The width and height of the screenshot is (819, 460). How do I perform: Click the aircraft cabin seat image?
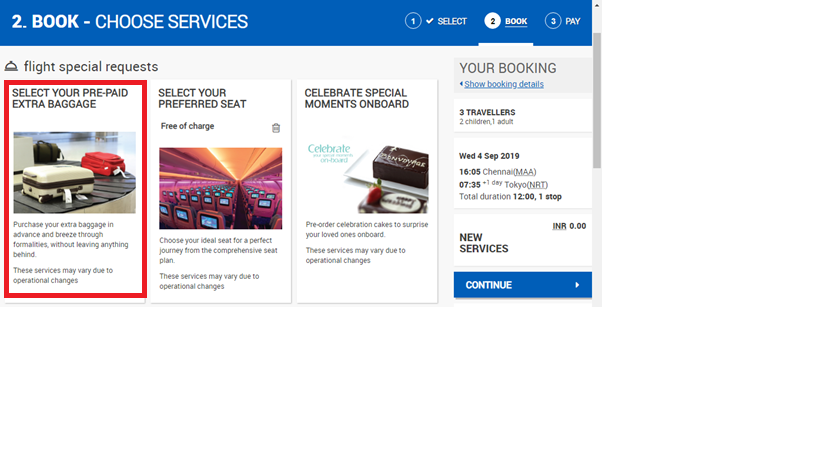click(x=220, y=188)
